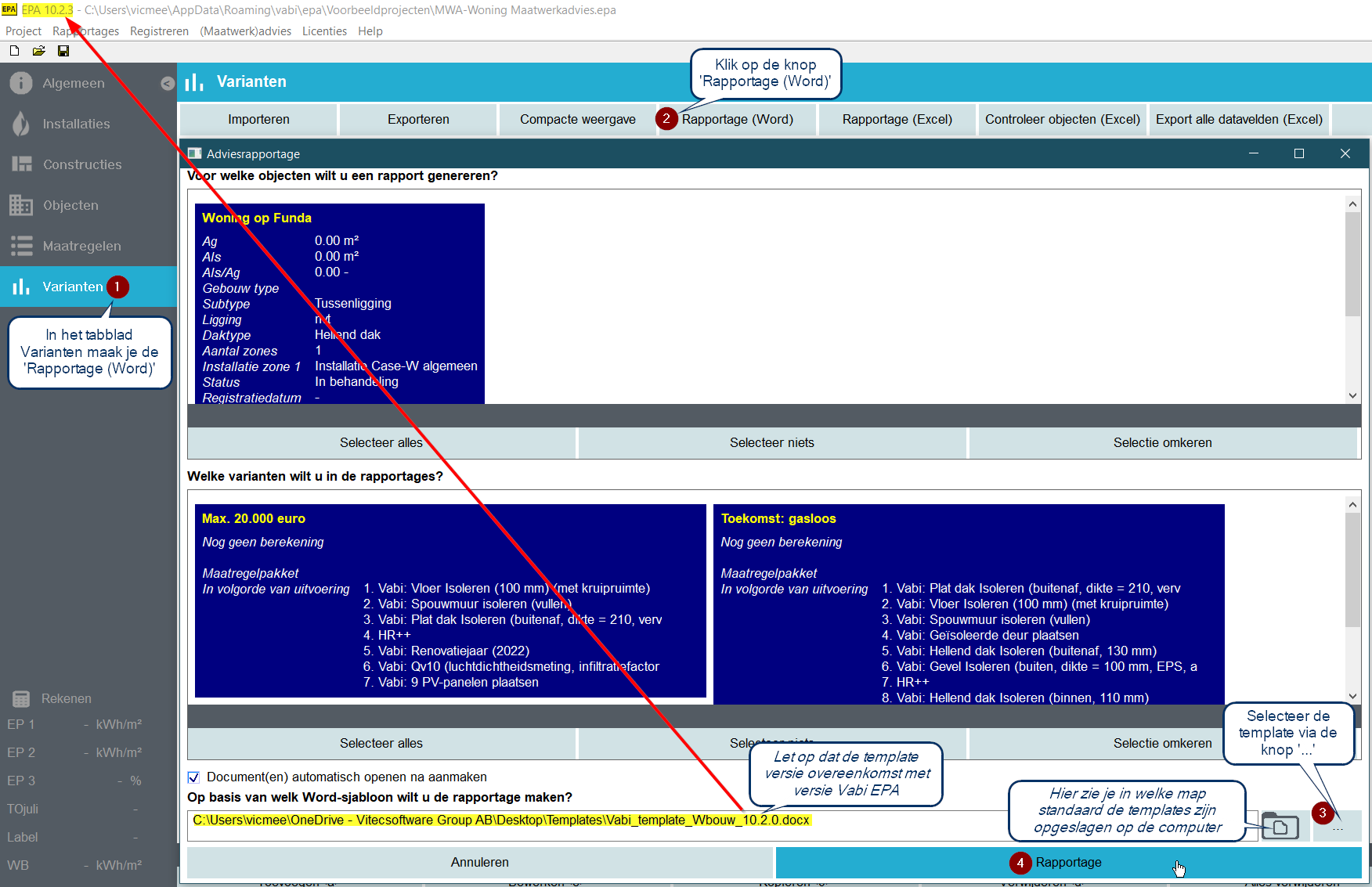Click the New project icon in toolbar

14,51
